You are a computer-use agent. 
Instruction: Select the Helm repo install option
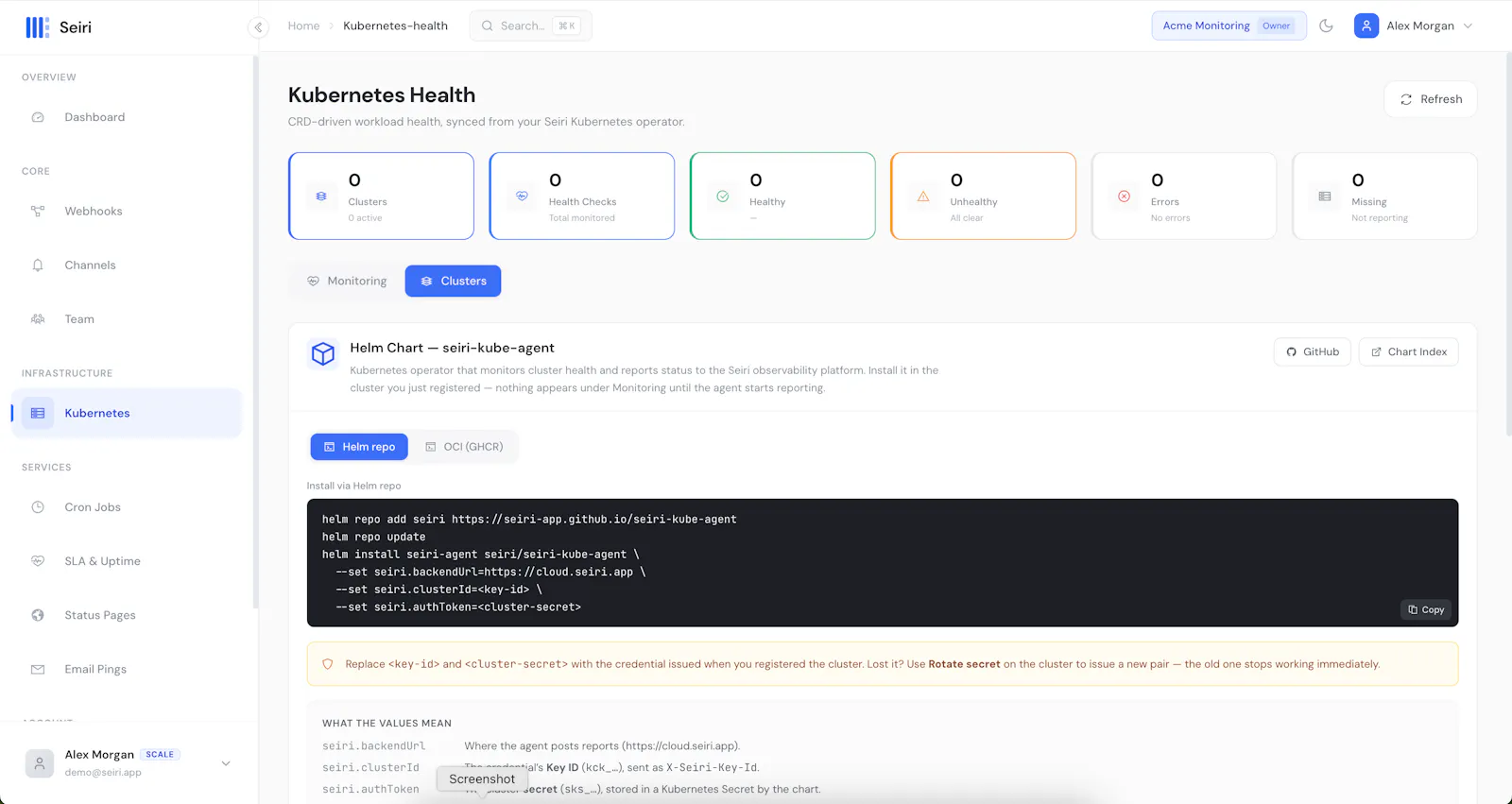359,447
